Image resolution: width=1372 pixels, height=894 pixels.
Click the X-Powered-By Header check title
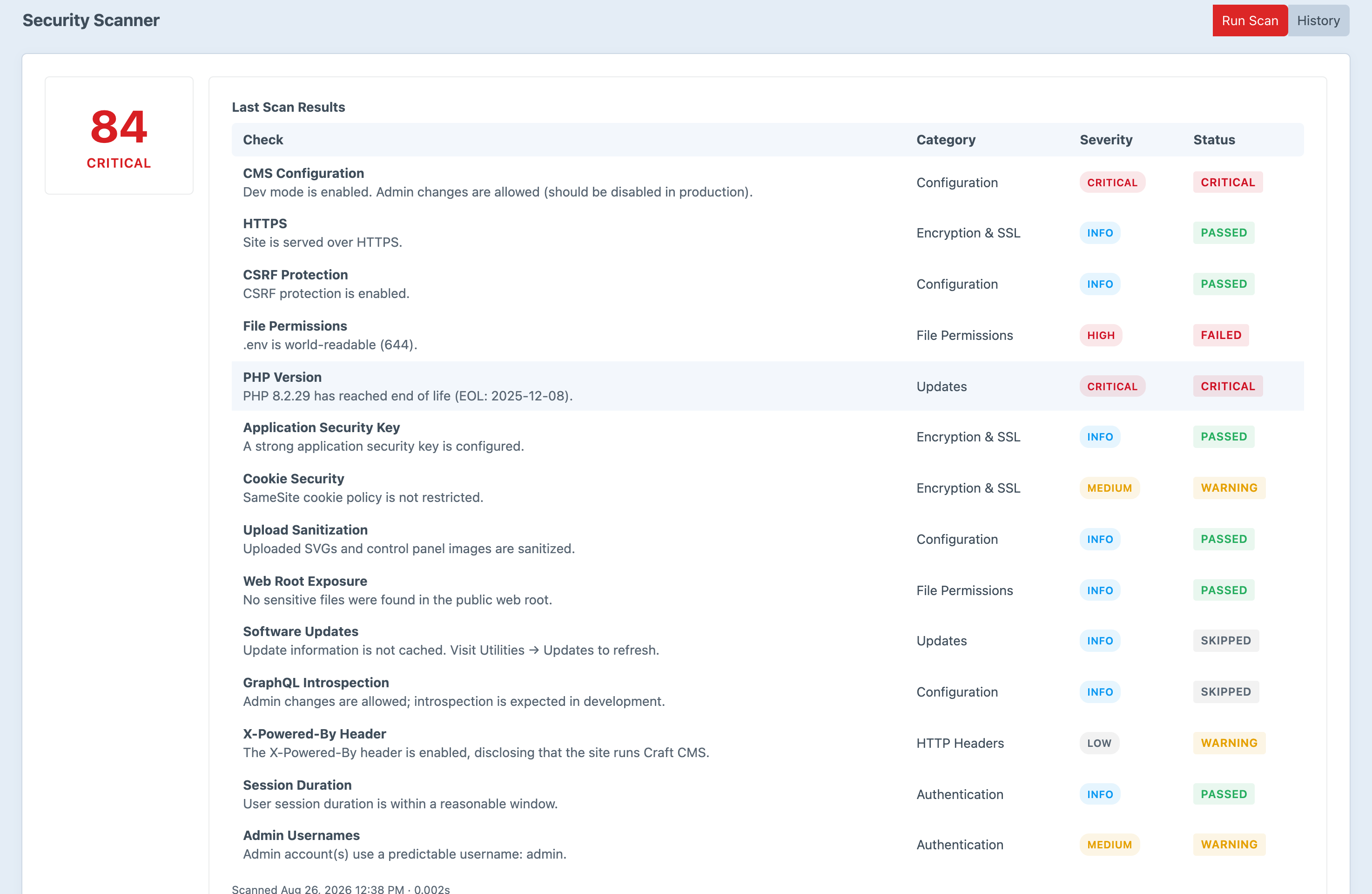point(314,734)
